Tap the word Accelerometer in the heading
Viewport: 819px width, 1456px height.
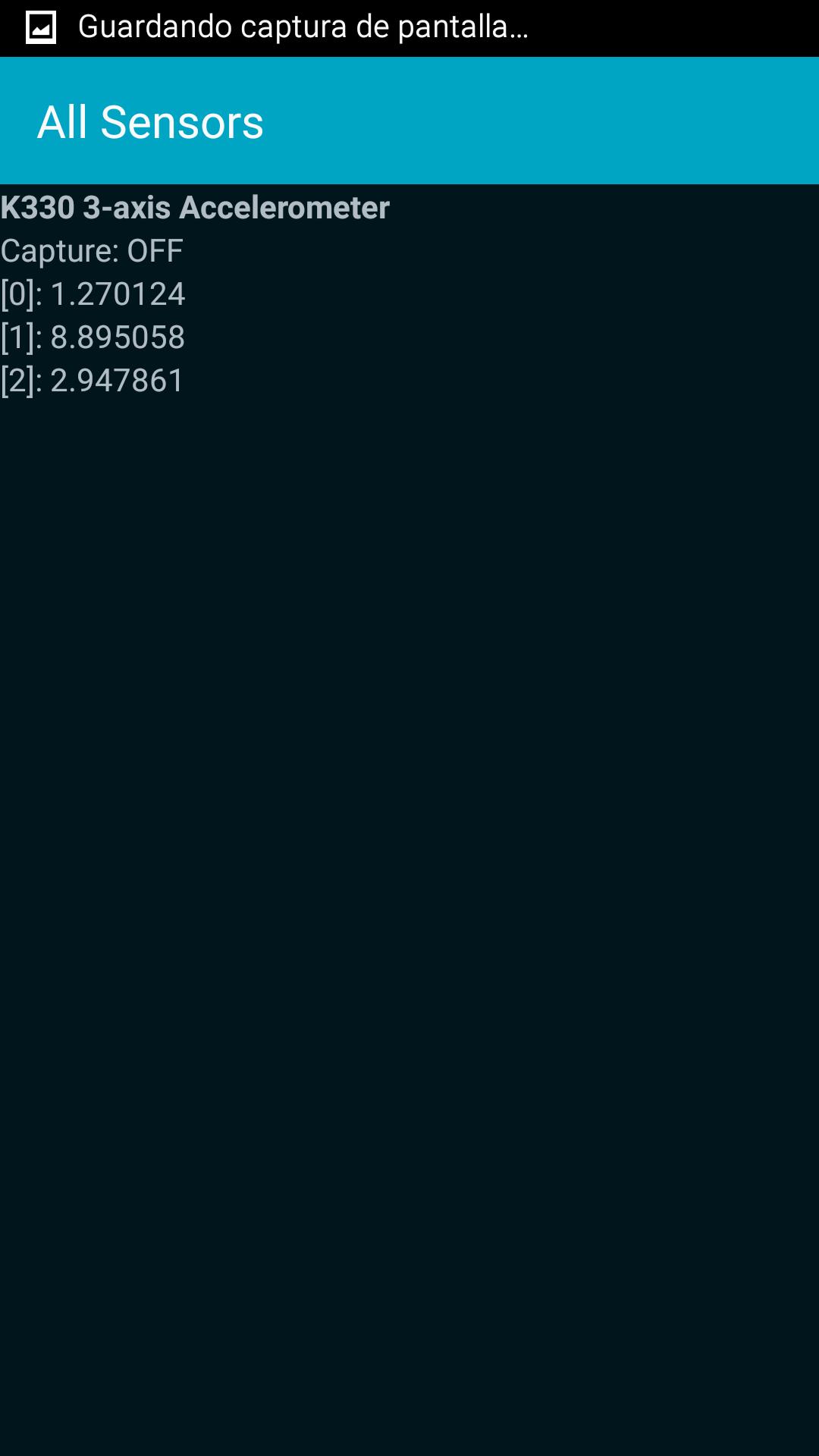point(284,208)
